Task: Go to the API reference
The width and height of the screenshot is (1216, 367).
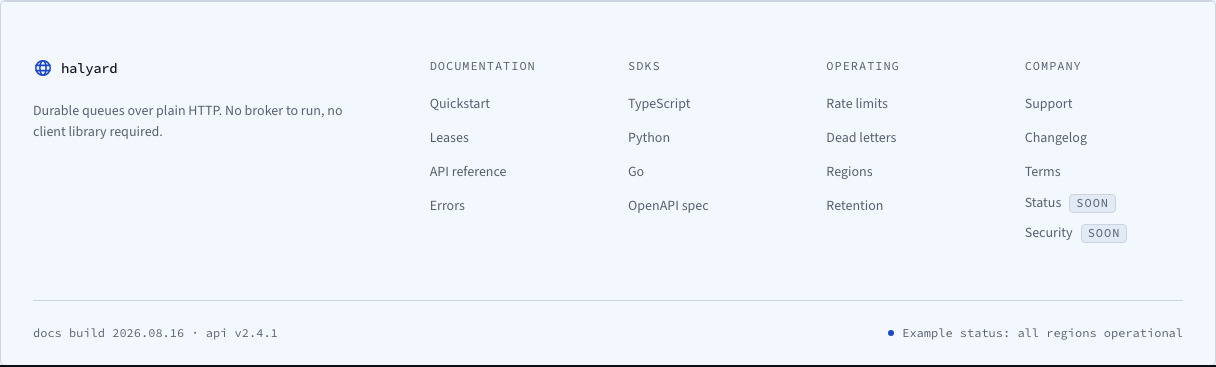Action: click(468, 172)
